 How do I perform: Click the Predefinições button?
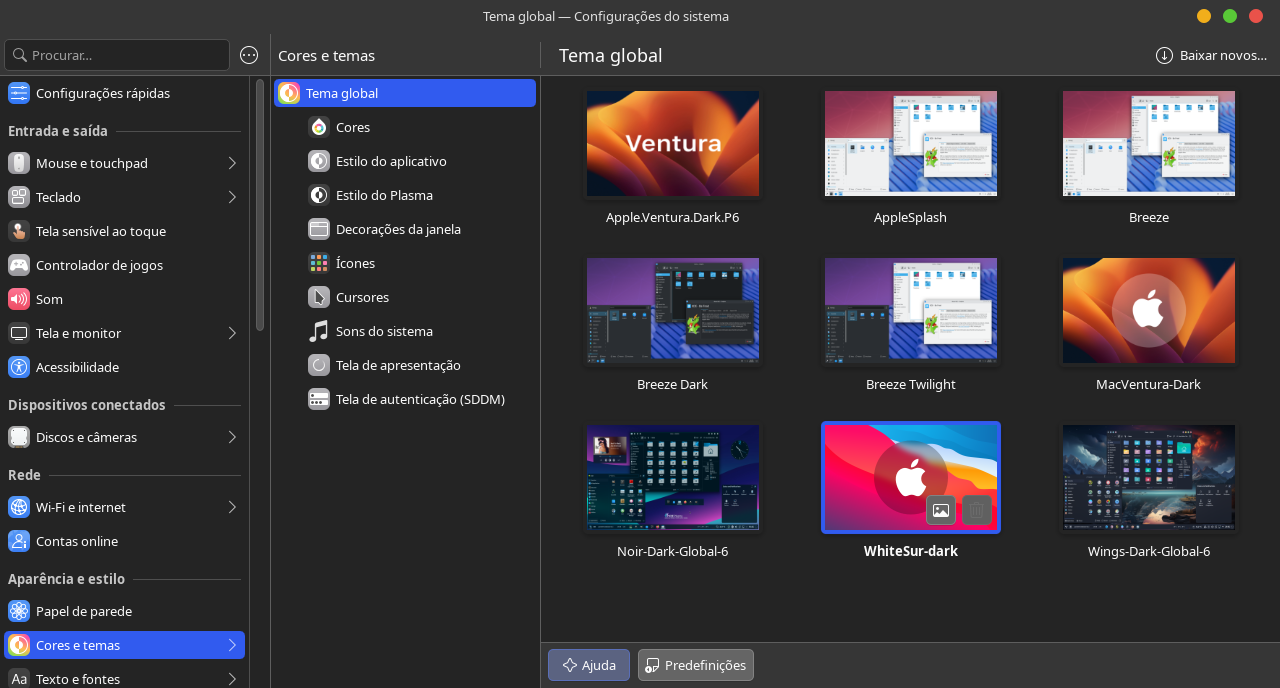click(x=696, y=665)
